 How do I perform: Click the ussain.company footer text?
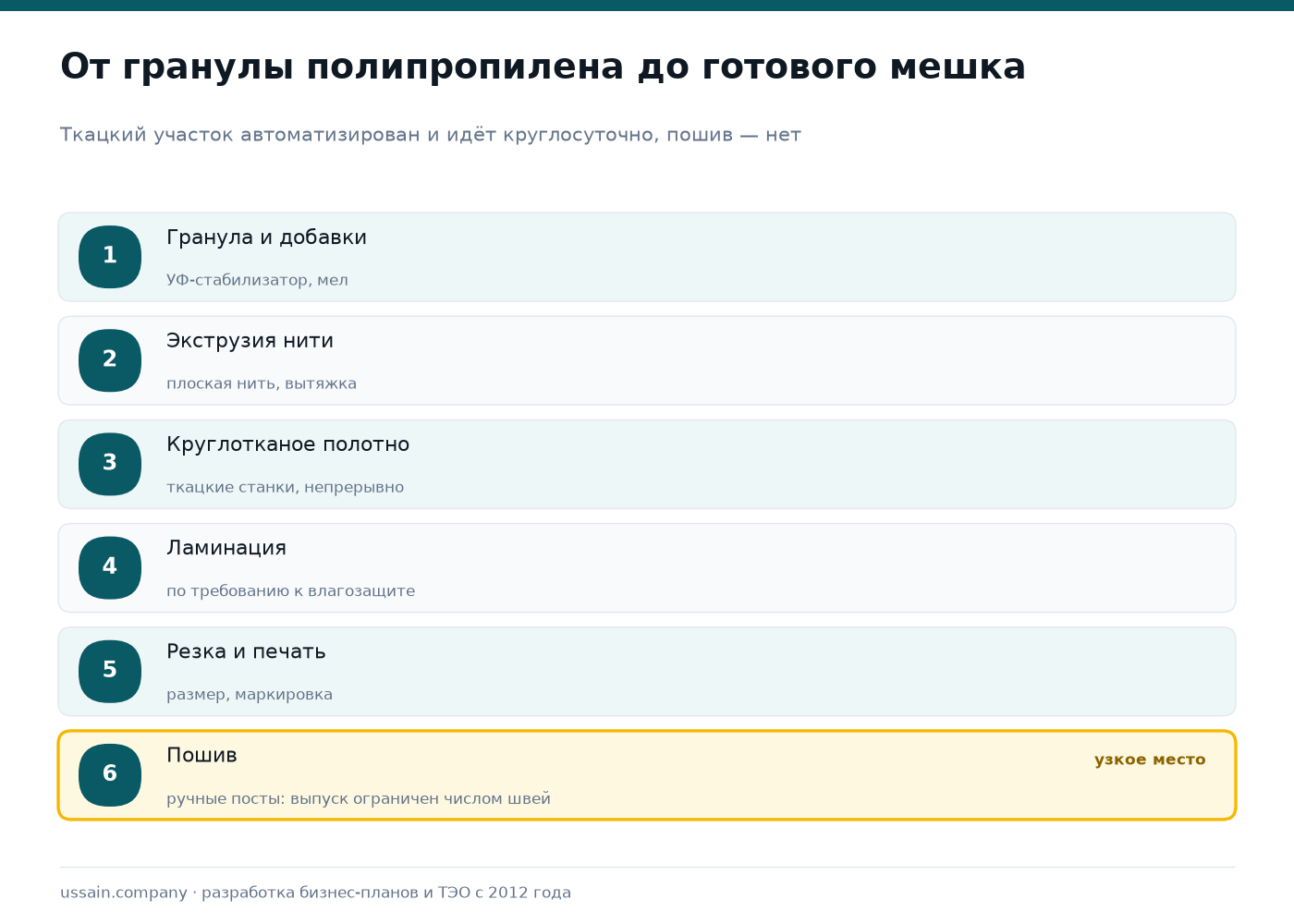point(315,893)
